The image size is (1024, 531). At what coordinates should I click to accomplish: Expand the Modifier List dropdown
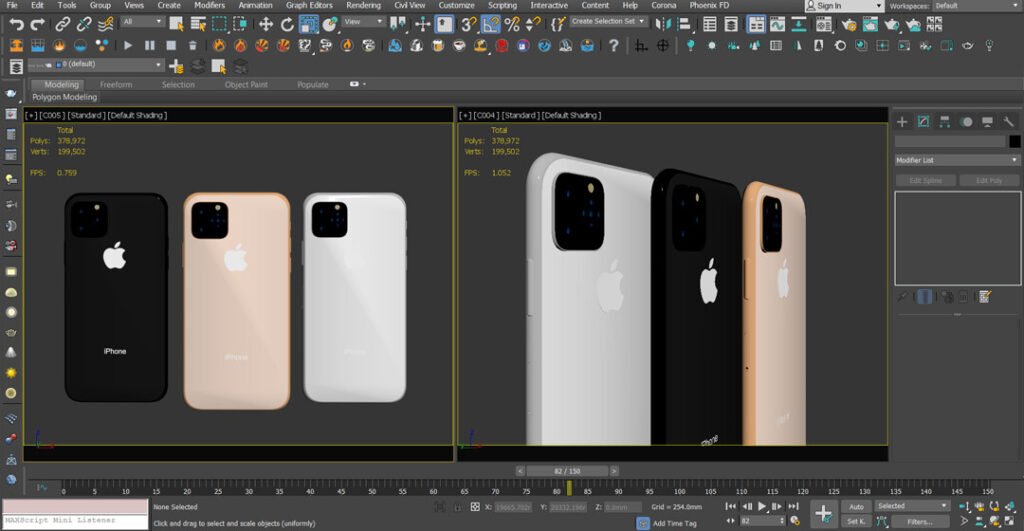(957, 160)
